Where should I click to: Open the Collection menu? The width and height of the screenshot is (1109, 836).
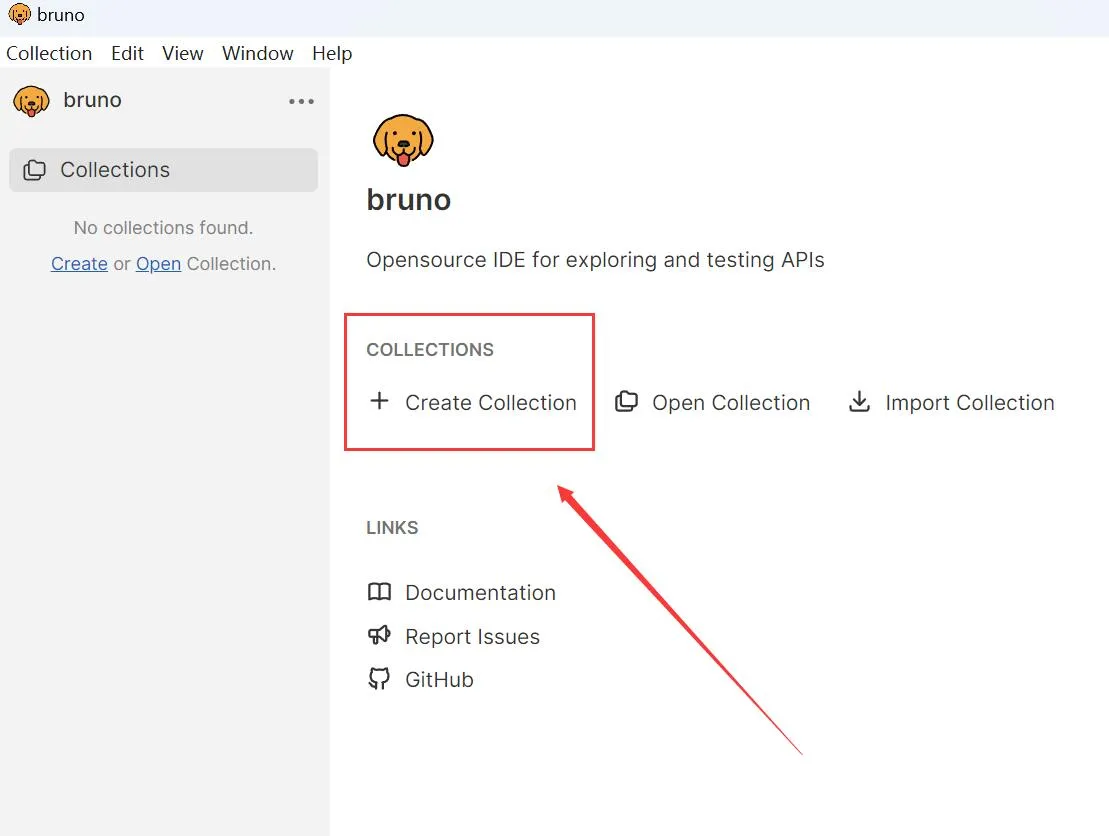(49, 54)
